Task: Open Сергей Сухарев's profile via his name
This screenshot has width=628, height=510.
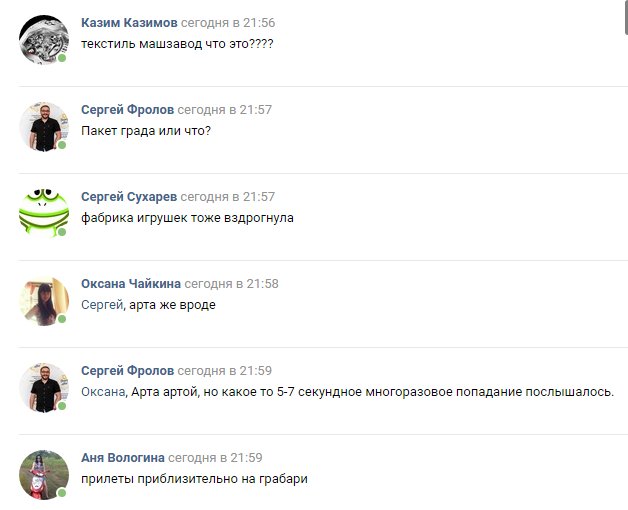Action: [x=129, y=197]
